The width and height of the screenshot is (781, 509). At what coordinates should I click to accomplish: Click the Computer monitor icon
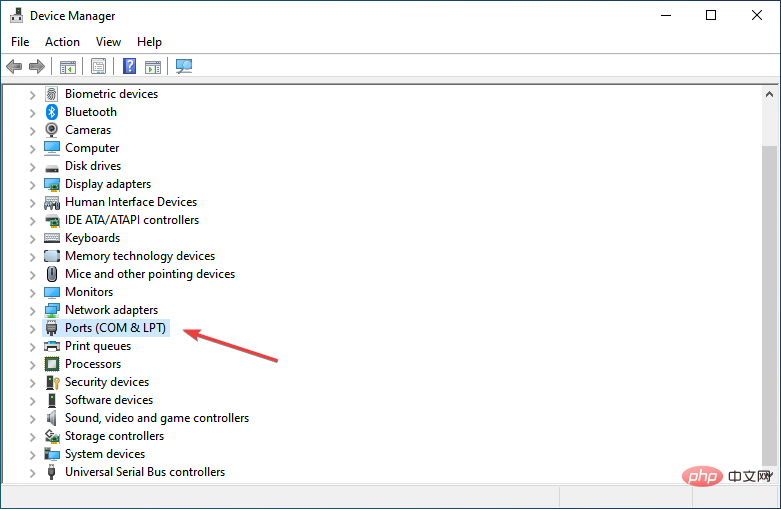52,148
